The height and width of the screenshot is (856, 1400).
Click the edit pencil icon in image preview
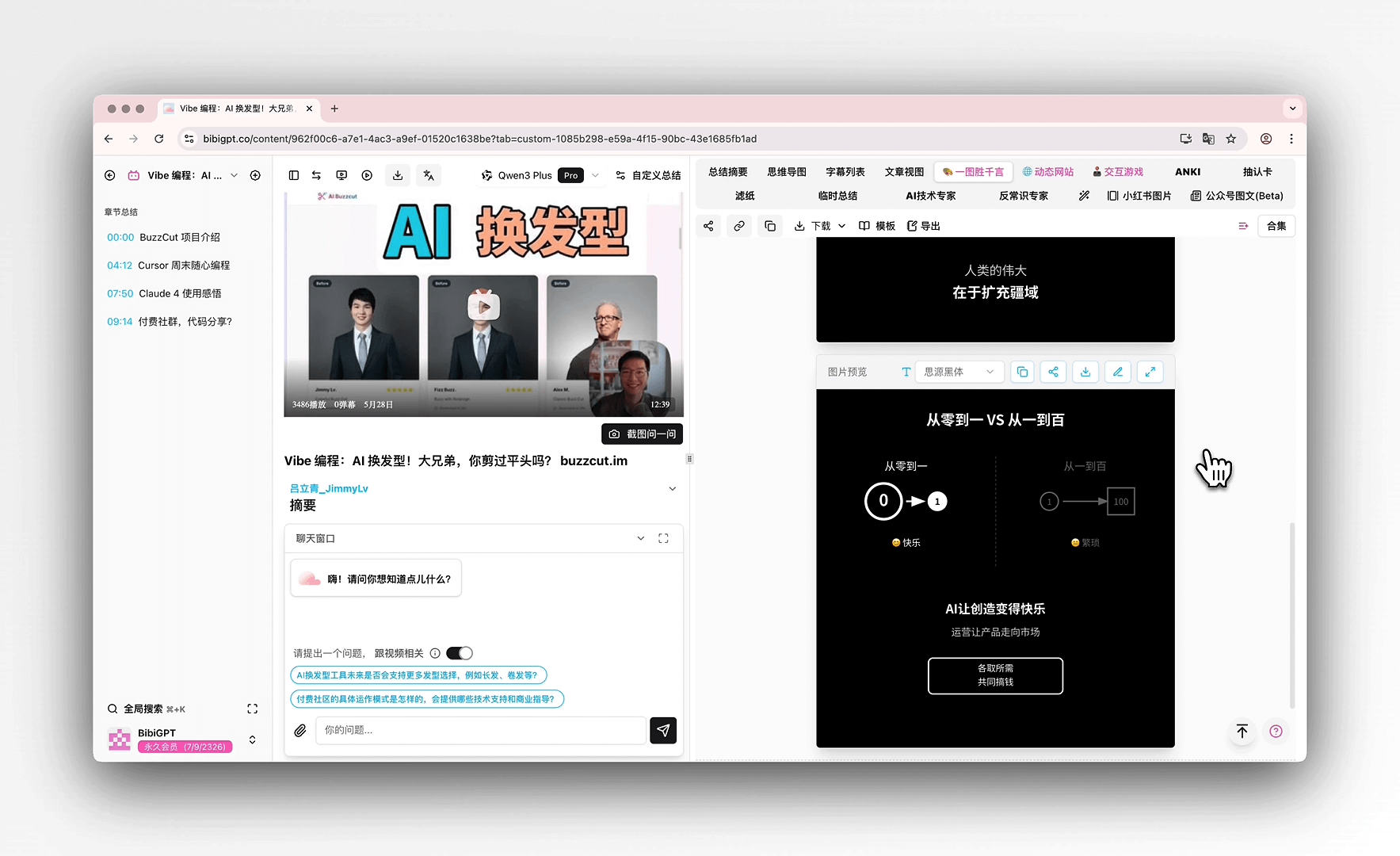tap(1118, 372)
